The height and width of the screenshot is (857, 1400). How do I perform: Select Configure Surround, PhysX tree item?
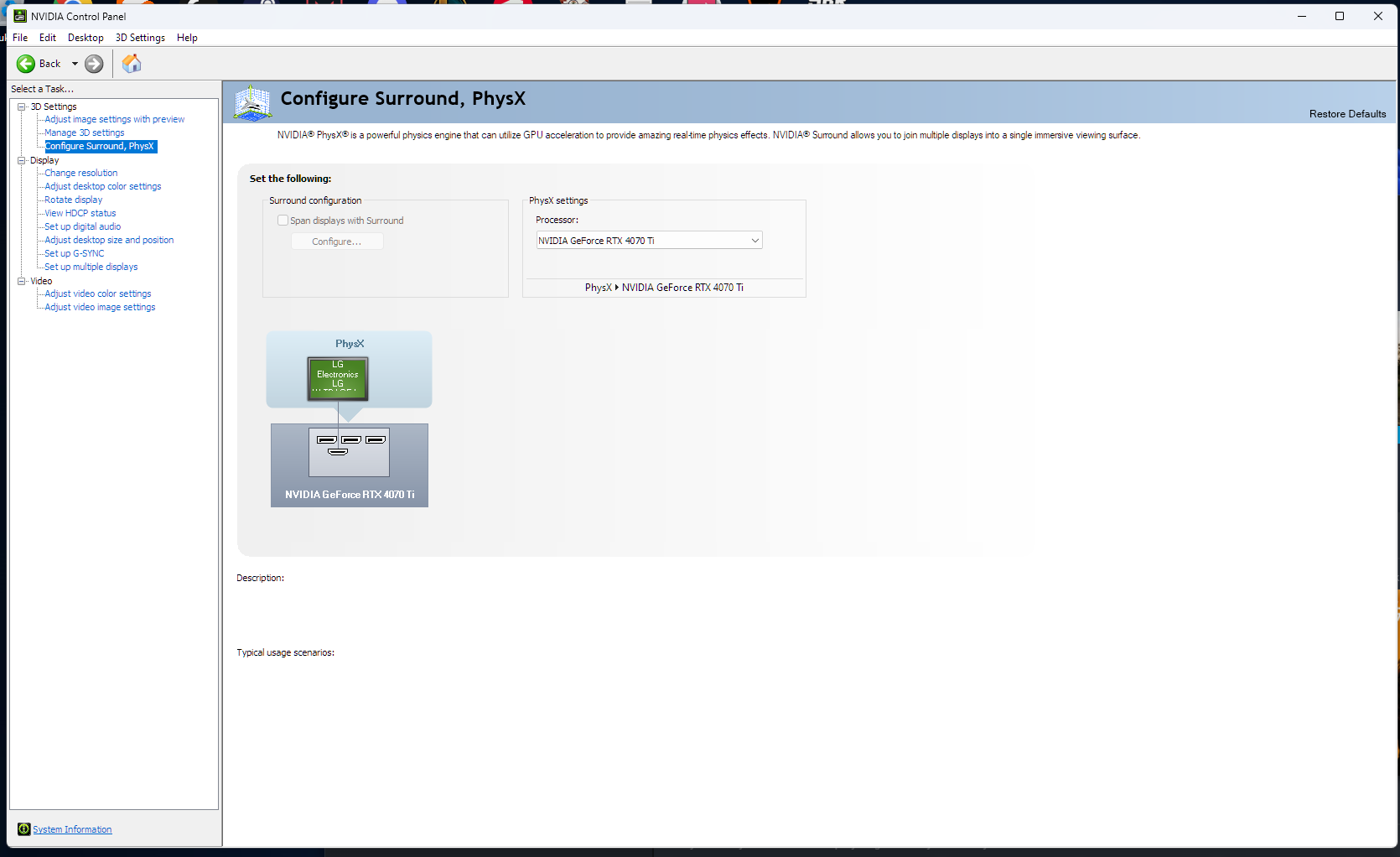coord(100,146)
